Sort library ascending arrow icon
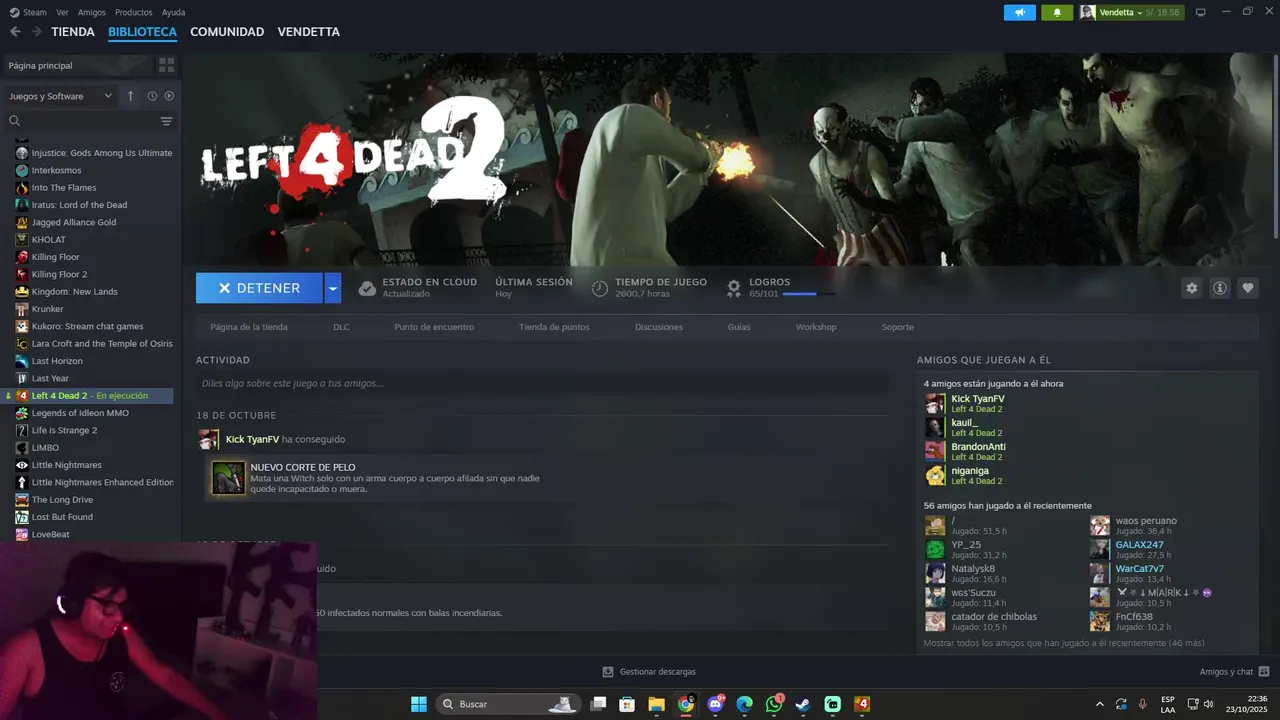The height and width of the screenshot is (720, 1280). coord(130,96)
